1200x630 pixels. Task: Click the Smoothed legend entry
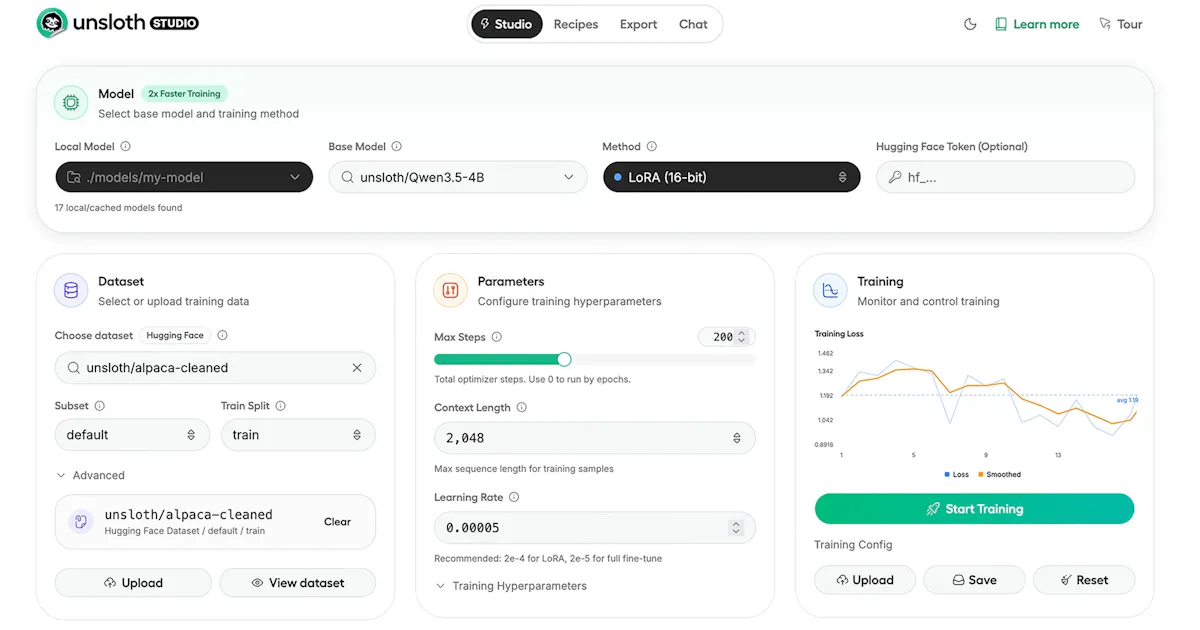click(x=1000, y=475)
